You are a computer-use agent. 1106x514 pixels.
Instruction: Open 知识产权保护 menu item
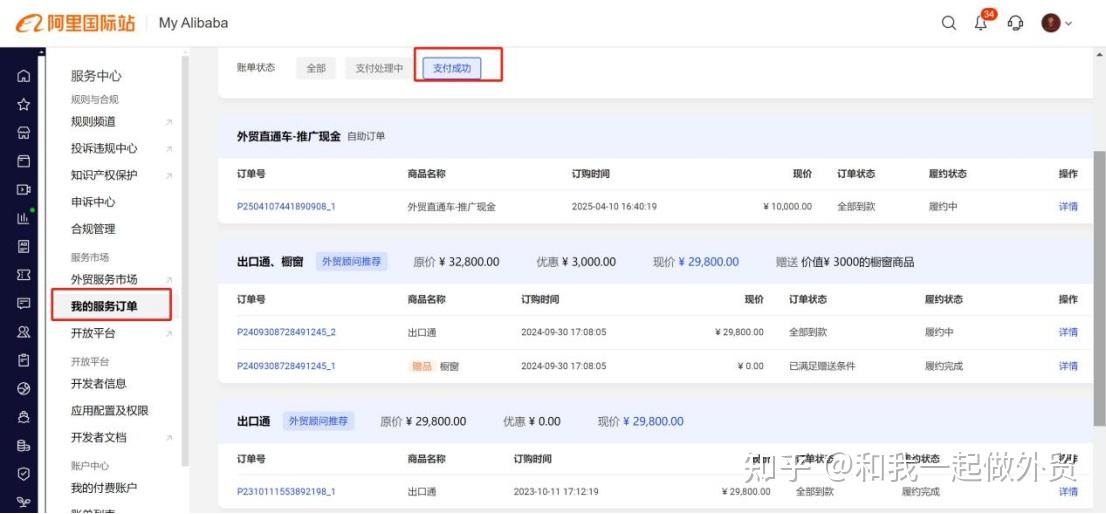pyautogui.click(x=104, y=175)
